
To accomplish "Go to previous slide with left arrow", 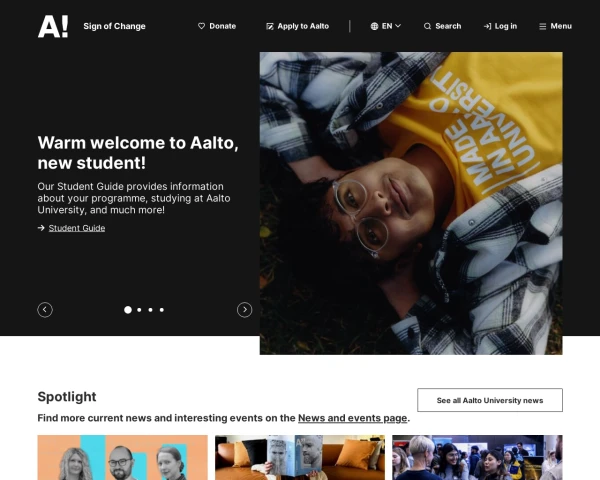I will pyautogui.click(x=45, y=310).
